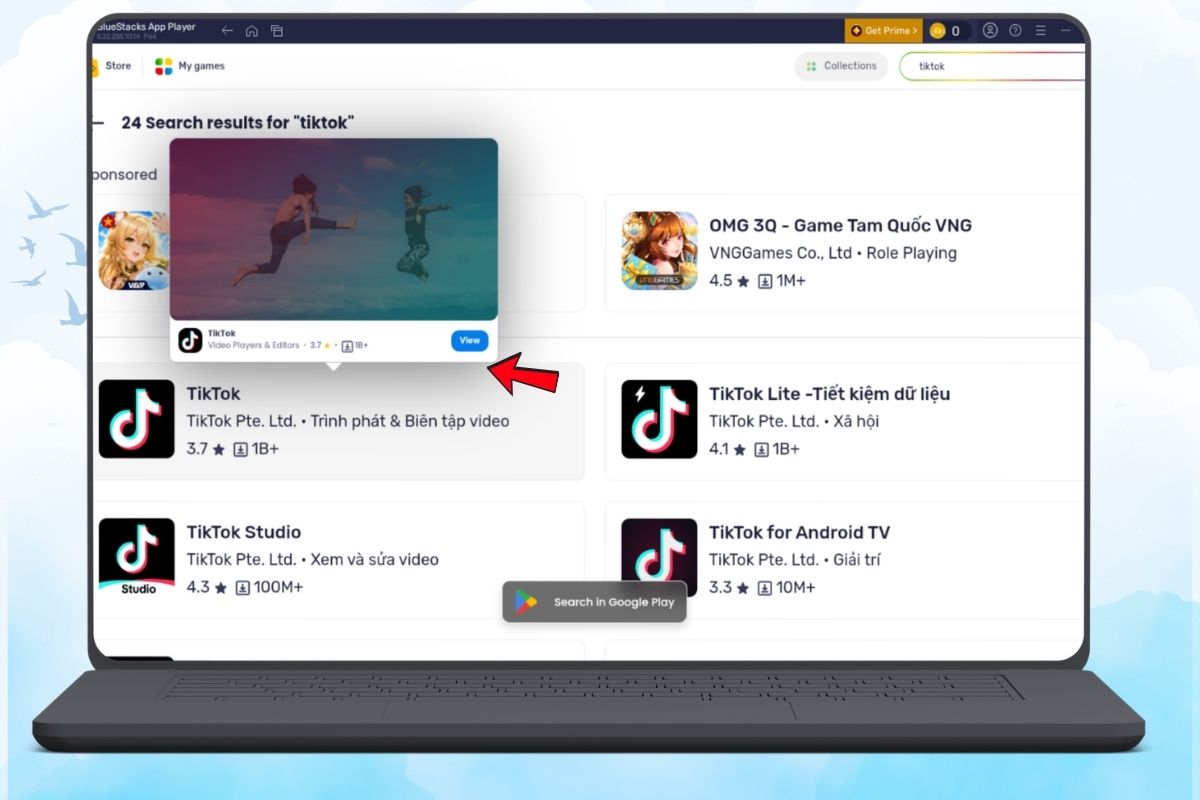Click the Get Prime button
This screenshot has height=800, width=1200.
click(x=883, y=31)
